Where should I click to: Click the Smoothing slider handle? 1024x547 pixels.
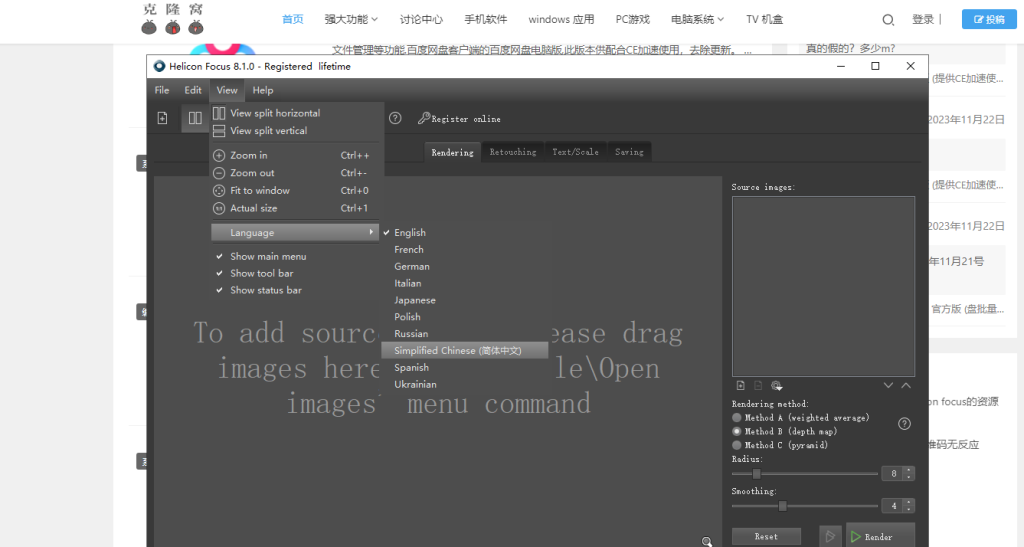pyautogui.click(x=782, y=506)
